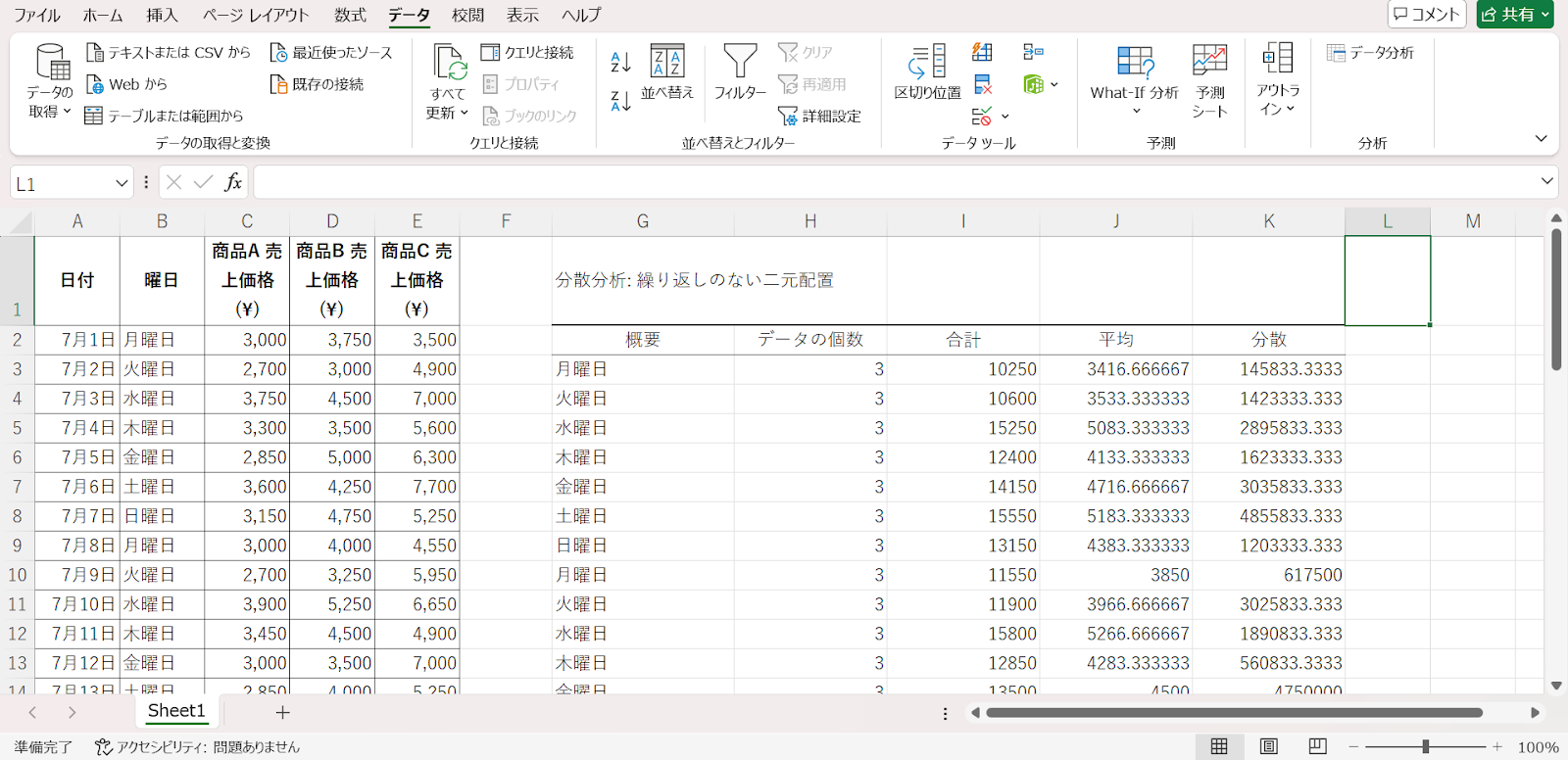This screenshot has width=1568, height=760.
Task: Click the Remove Duplicates icon
Action: pyautogui.click(x=982, y=84)
